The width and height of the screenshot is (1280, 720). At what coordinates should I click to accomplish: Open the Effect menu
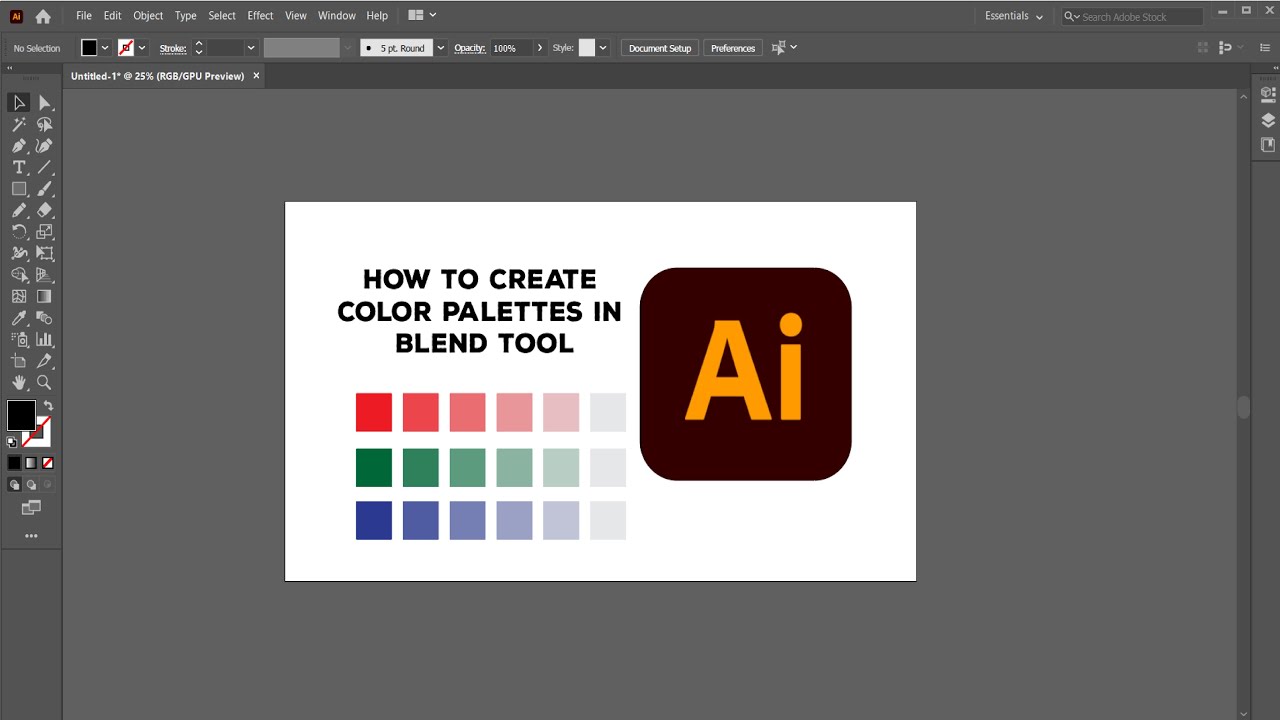(261, 16)
